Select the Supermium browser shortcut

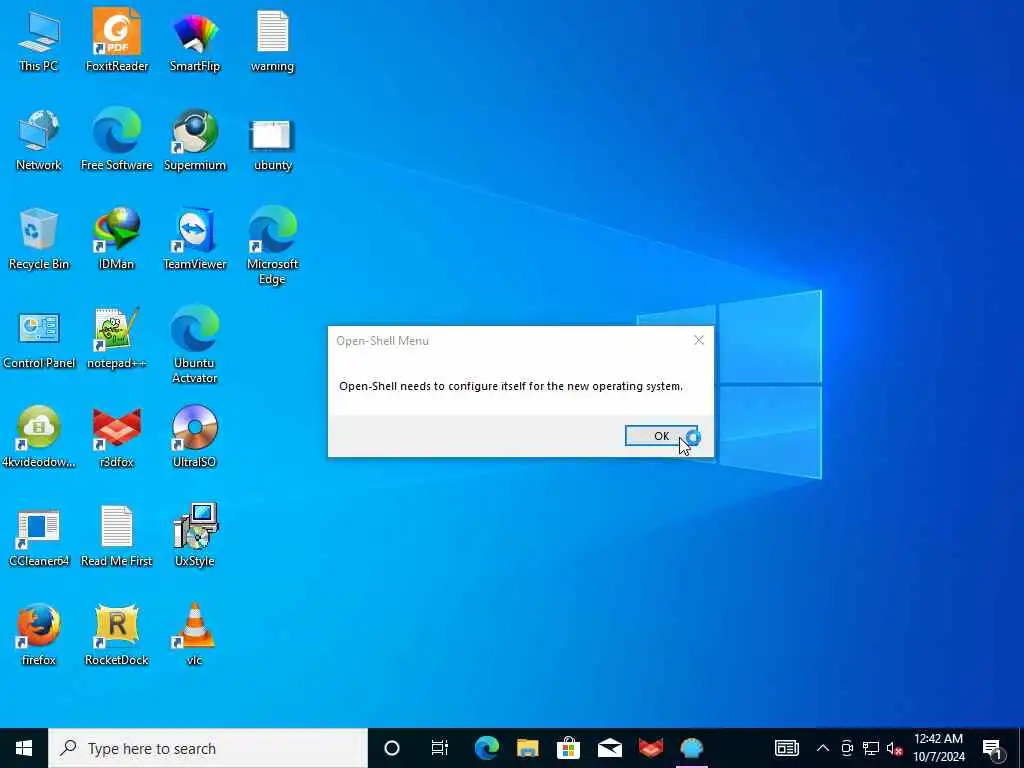(195, 140)
